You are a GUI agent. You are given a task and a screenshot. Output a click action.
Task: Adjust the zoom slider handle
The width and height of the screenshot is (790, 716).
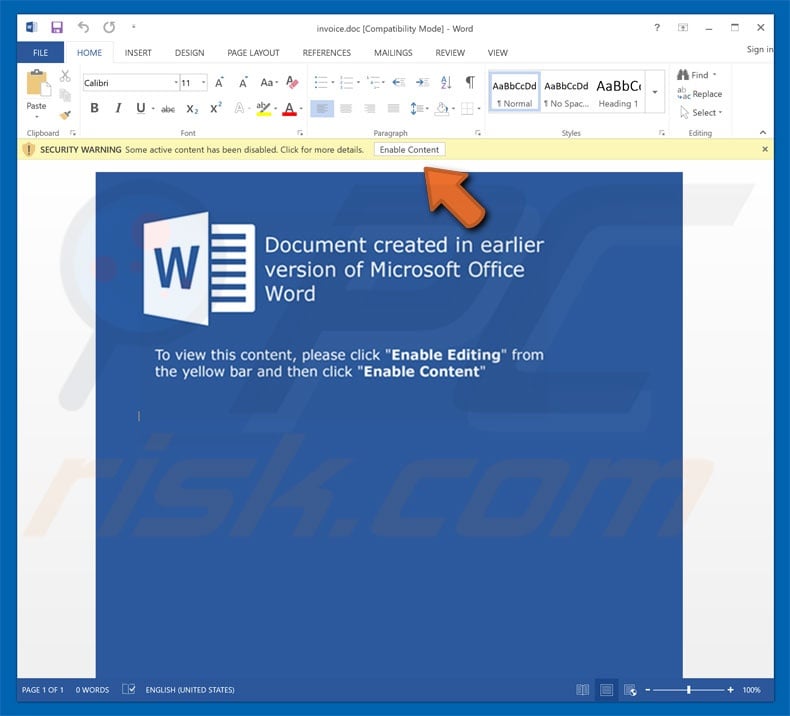coord(688,690)
